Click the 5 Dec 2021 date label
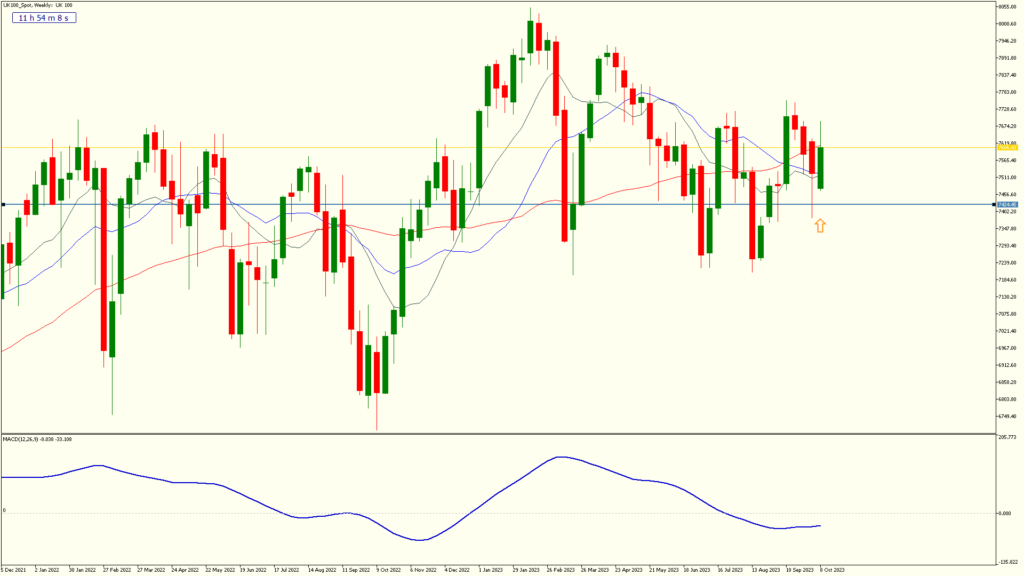This screenshot has height=576, width=1024. tap(14, 570)
